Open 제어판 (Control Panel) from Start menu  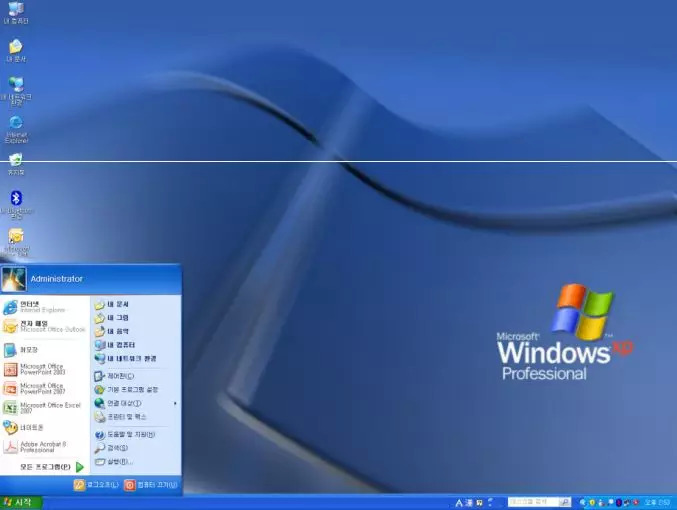click(x=118, y=376)
